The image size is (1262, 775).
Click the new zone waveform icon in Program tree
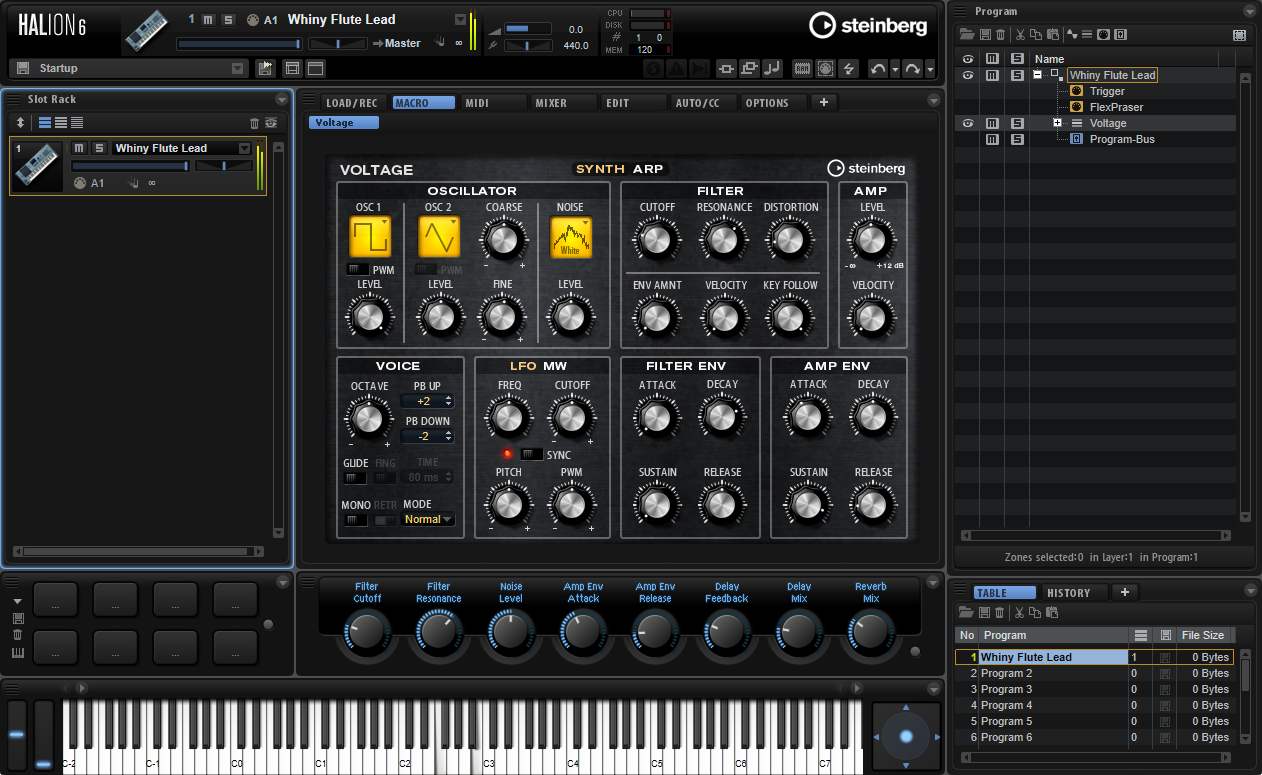coord(1072,34)
